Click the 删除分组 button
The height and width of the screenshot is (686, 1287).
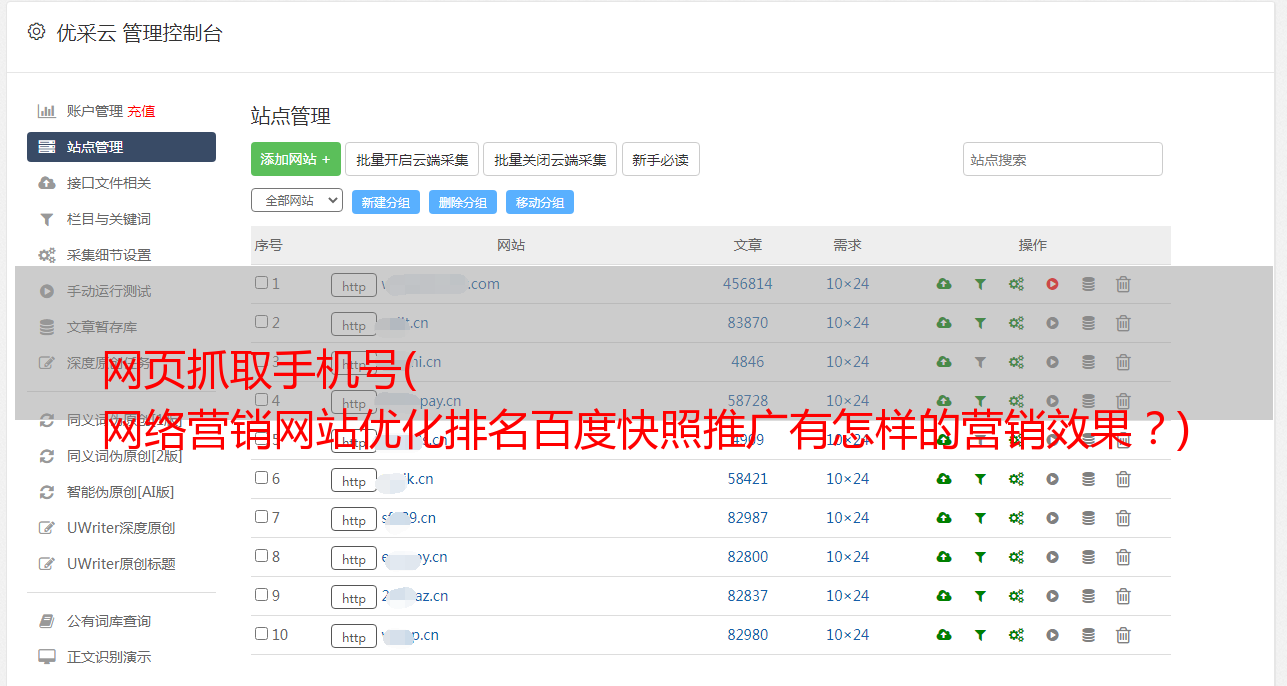(x=463, y=202)
